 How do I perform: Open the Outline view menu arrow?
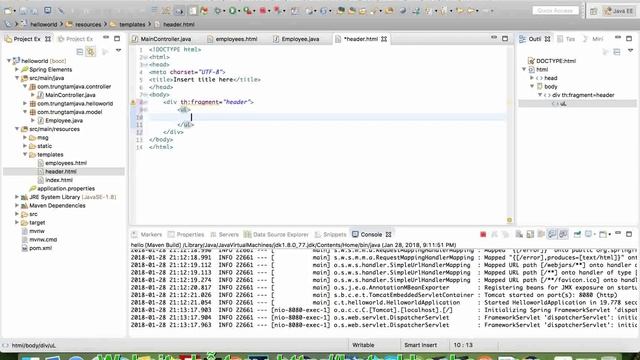pyautogui.click(x=630, y=51)
